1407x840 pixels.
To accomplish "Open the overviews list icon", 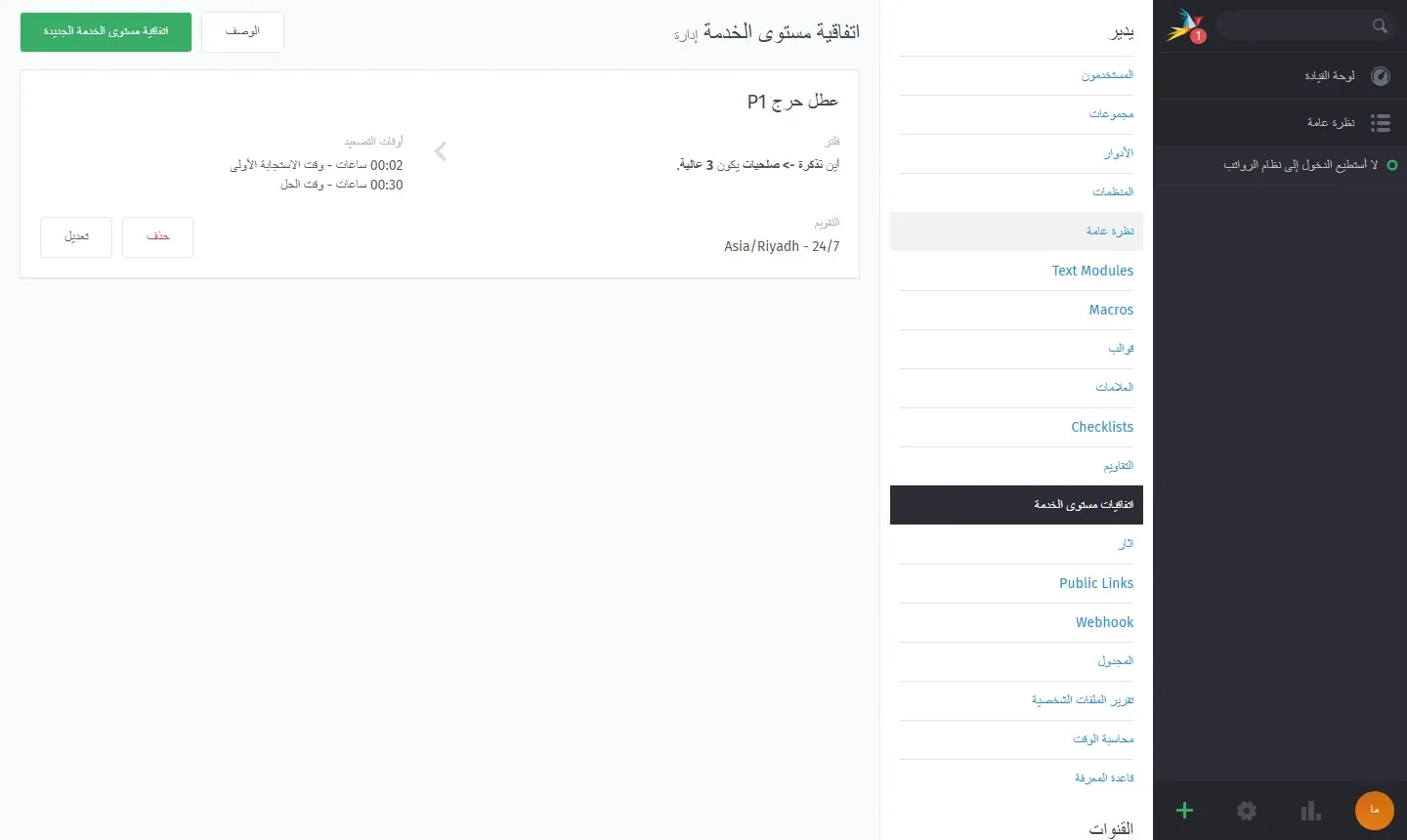I will 1381,123.
